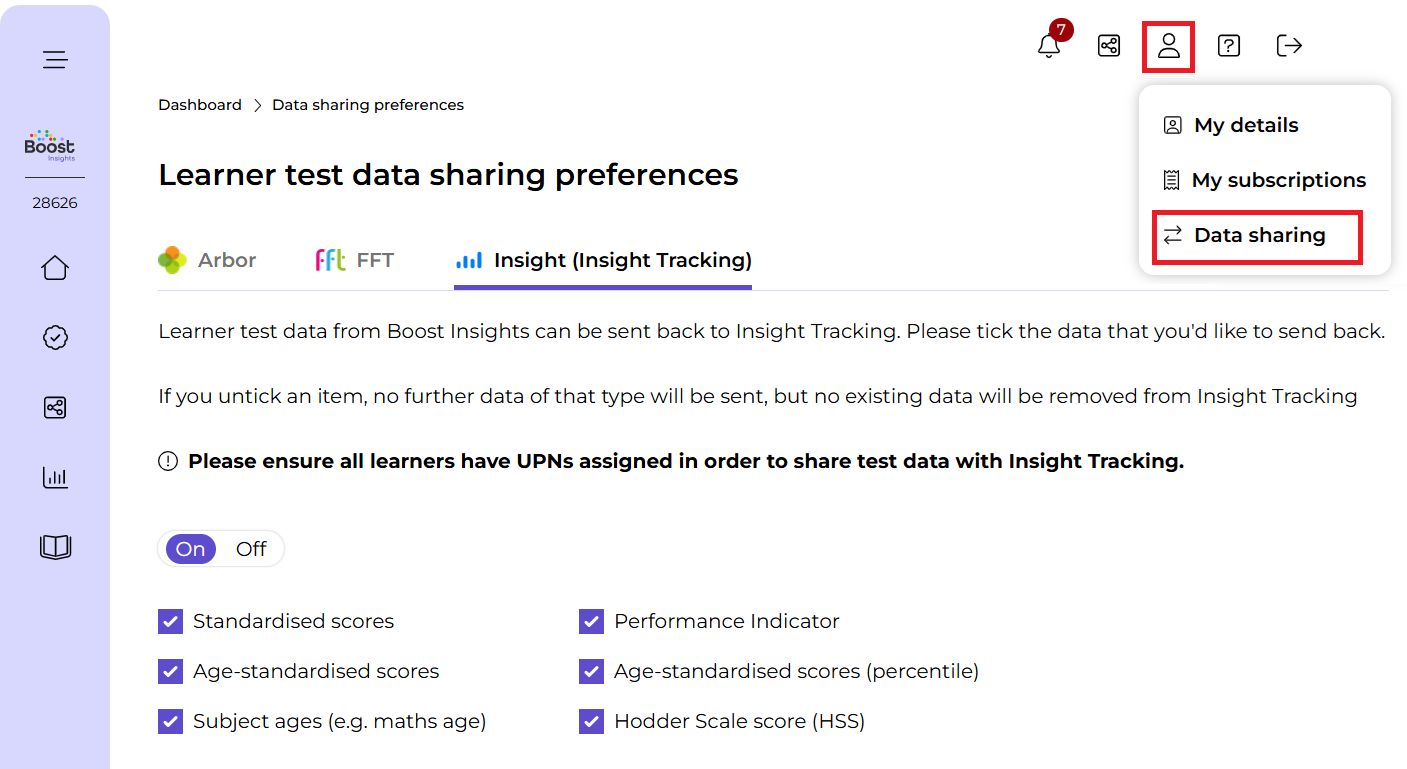Switch to the Arbor tab
The height and width of the screenshot is (769, 1407).
point(207,260)
